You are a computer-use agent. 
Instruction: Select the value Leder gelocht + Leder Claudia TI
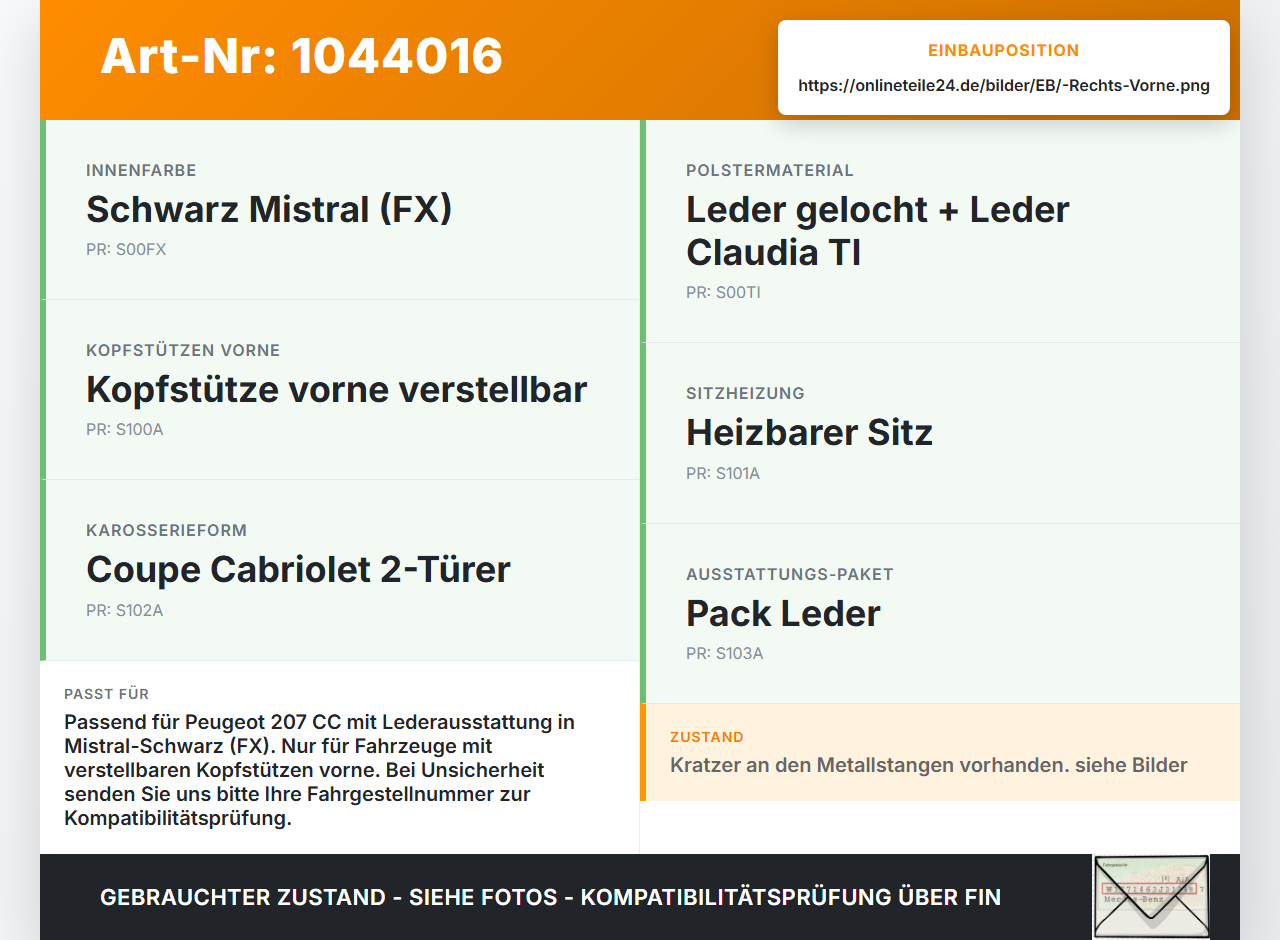click(x=878, y=231)
